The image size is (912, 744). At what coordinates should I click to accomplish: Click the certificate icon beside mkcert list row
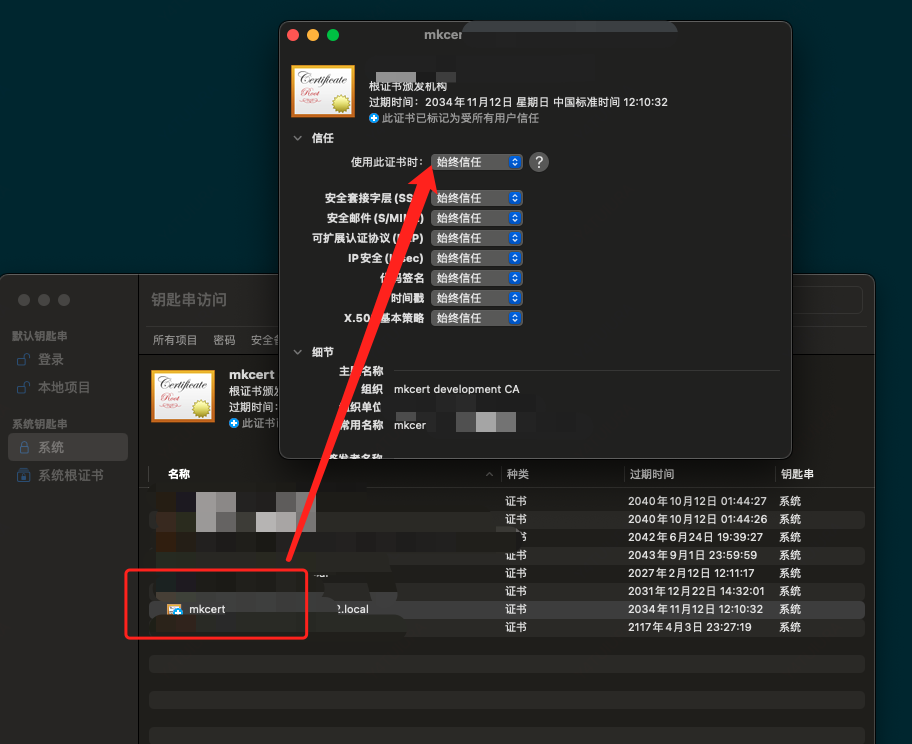point(174,610)
